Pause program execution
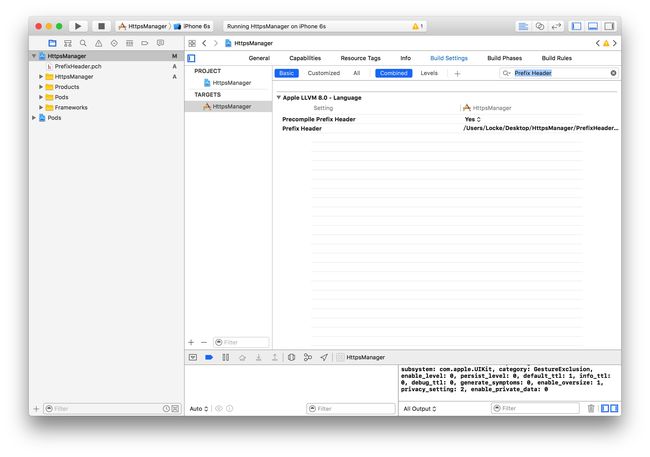Image resolution: width=650 pixels, height=457 pixels. point(226,357)
